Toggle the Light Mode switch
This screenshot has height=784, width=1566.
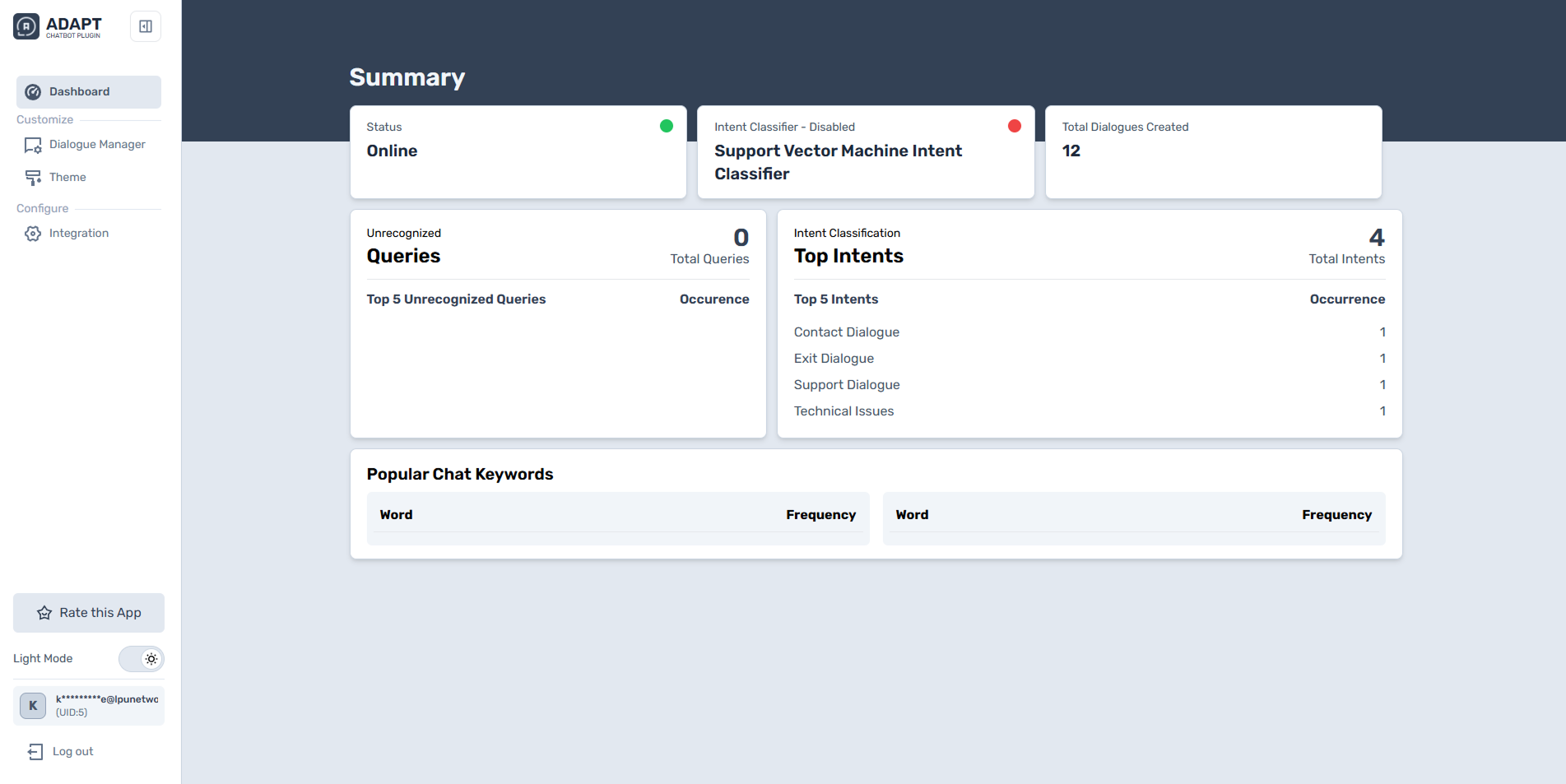coord(142,659)
